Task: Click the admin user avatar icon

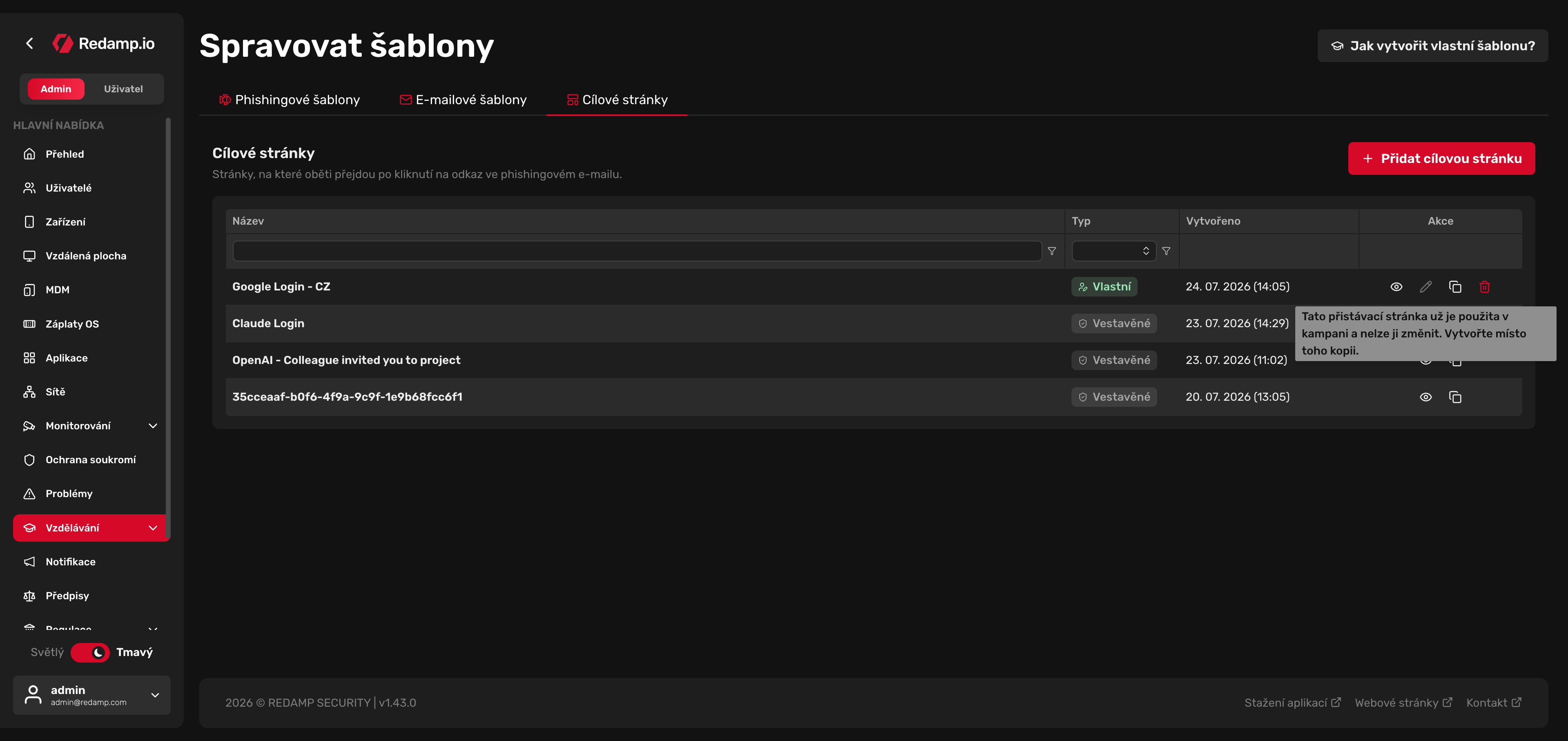Action: tap(33, 695)
